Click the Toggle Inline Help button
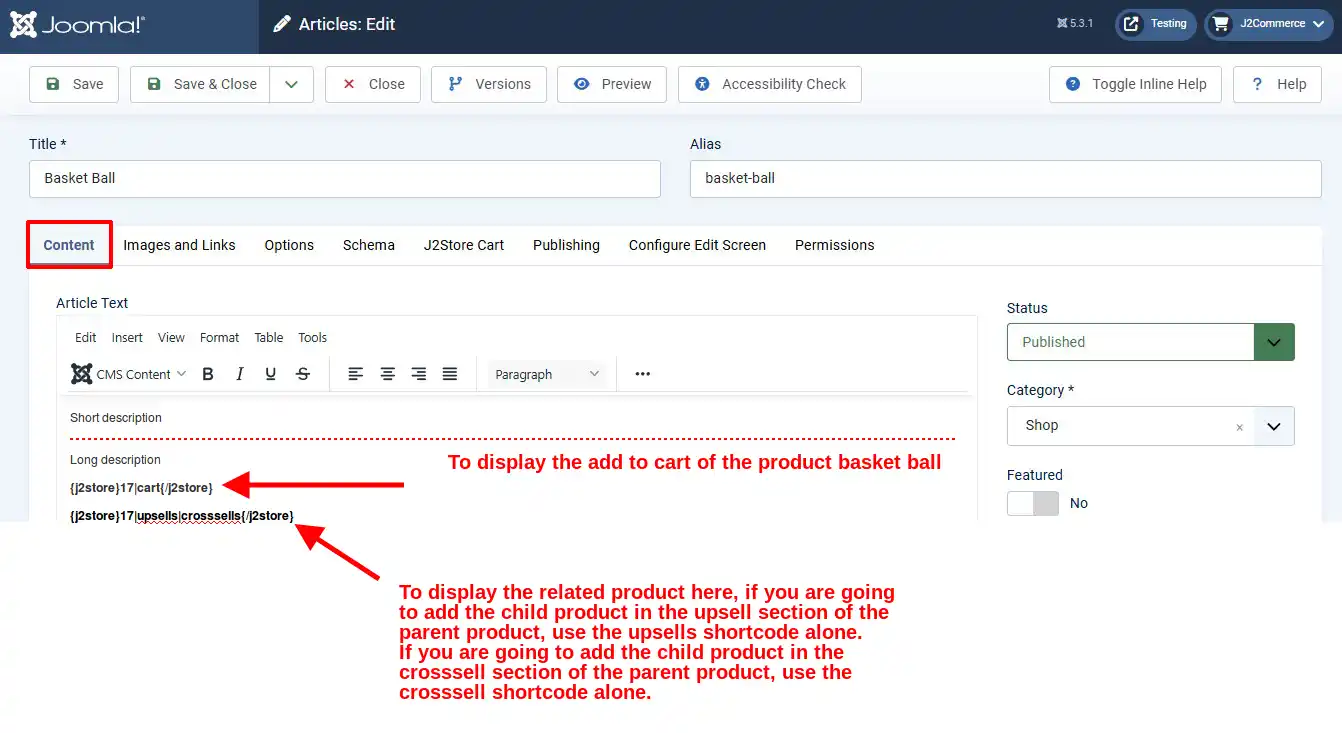Viewport: 1342px width, 733px height. click(x=1136, y=84)
